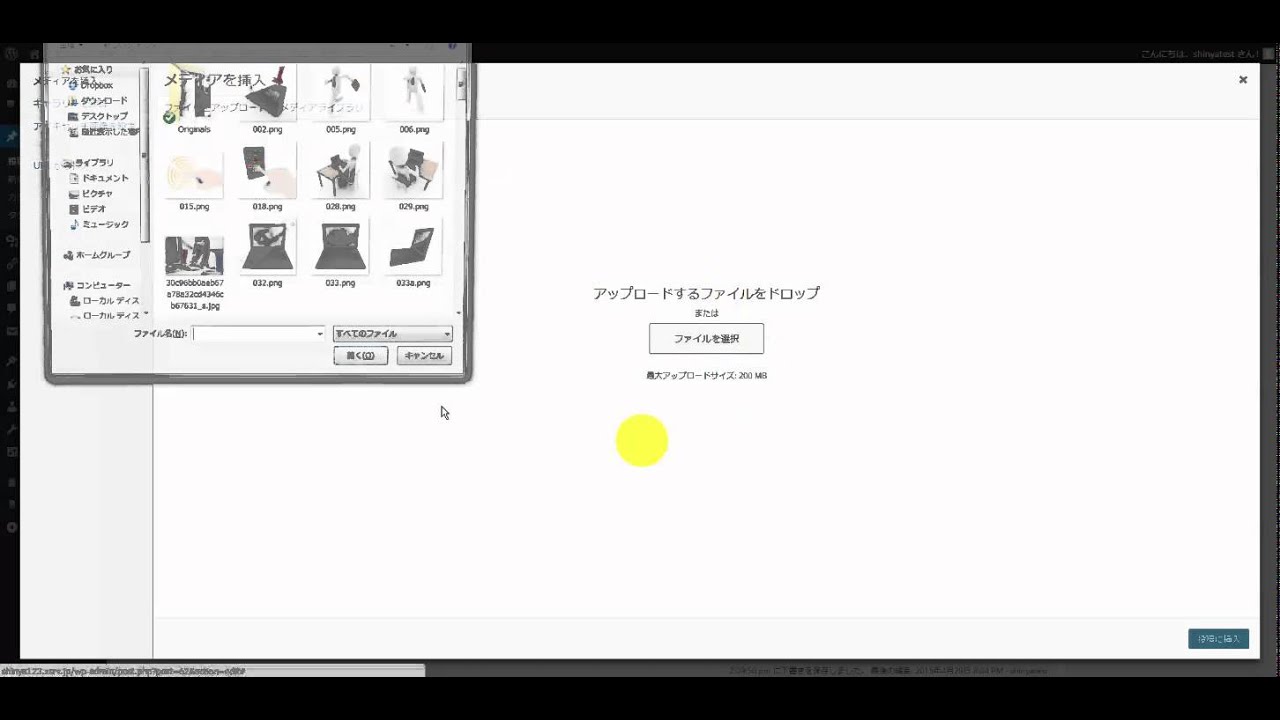The width and height of the screenshot is (1280, 720).
Task: Open the ピクチャ pictures library
Action: coord(90,193)
